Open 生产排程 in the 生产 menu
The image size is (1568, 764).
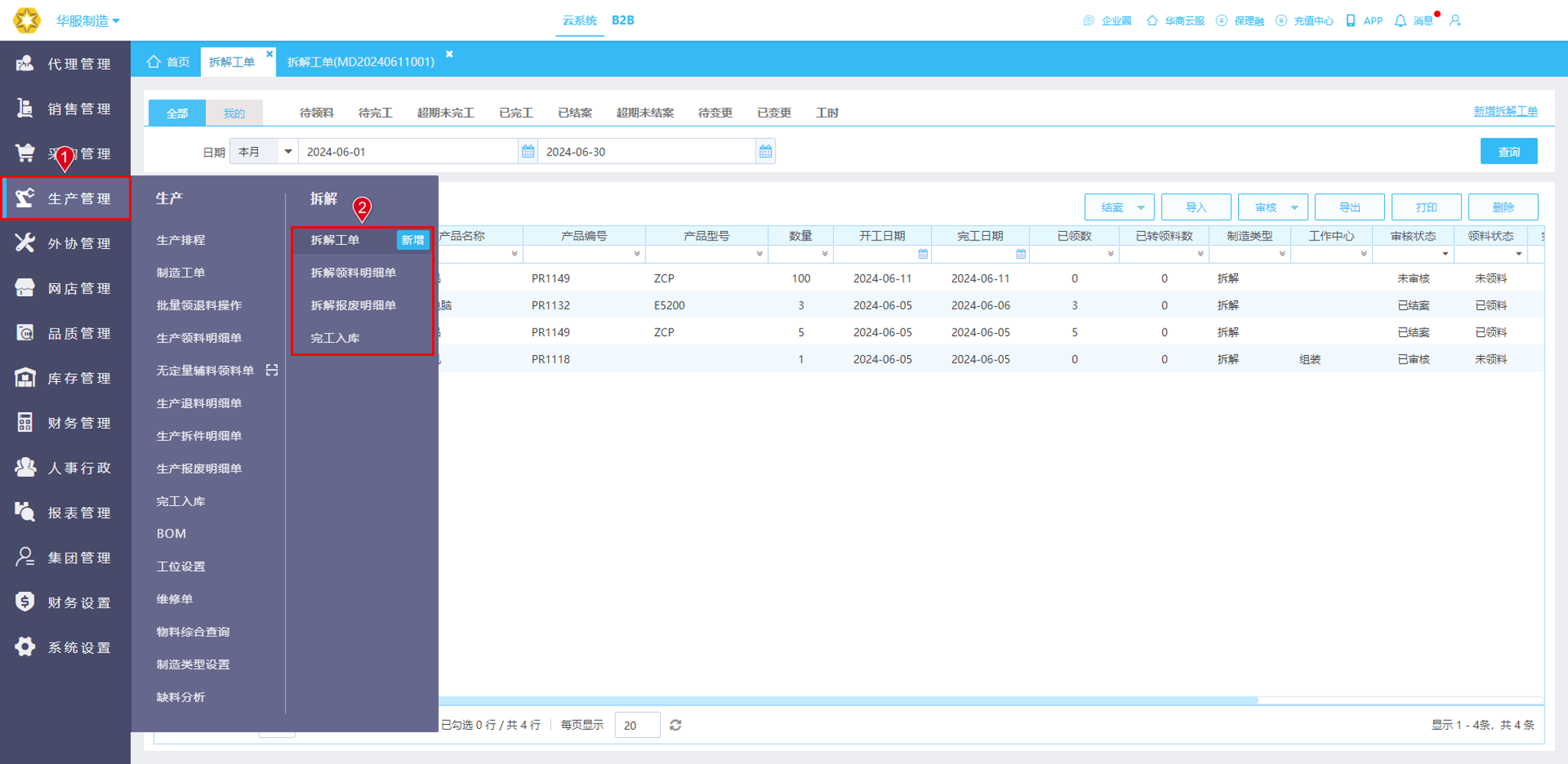click(181, 240)
